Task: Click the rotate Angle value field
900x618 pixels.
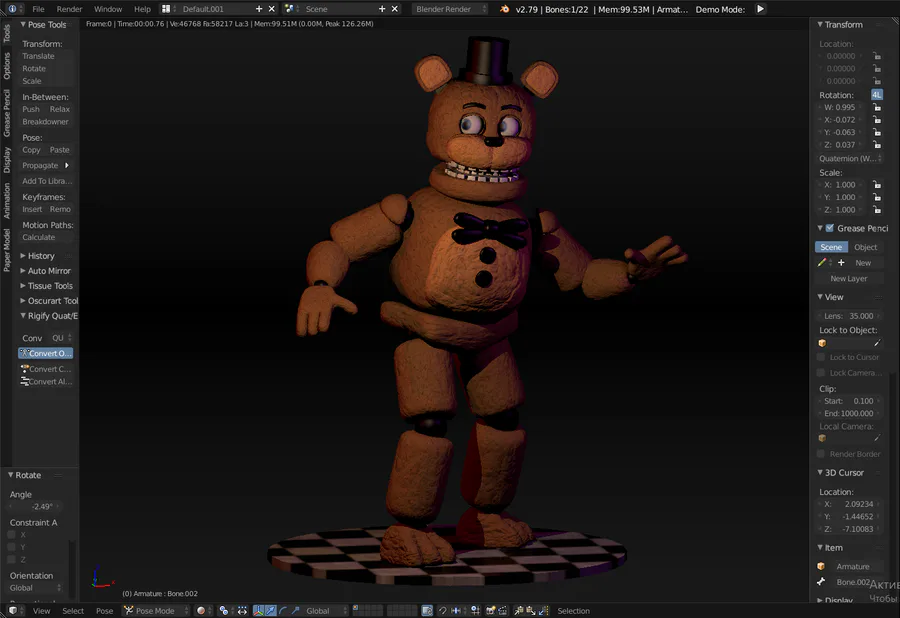Action: (x=36, y=507)
